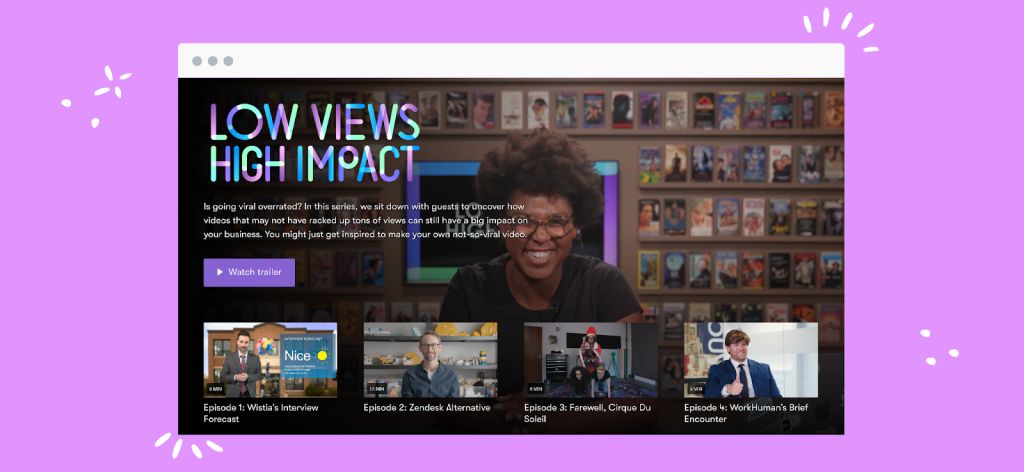Select the Episode 2: Zendesk Alternative title
This screenshot has width=1024, height=472.
pyautogui.click(x=427, y=408)
